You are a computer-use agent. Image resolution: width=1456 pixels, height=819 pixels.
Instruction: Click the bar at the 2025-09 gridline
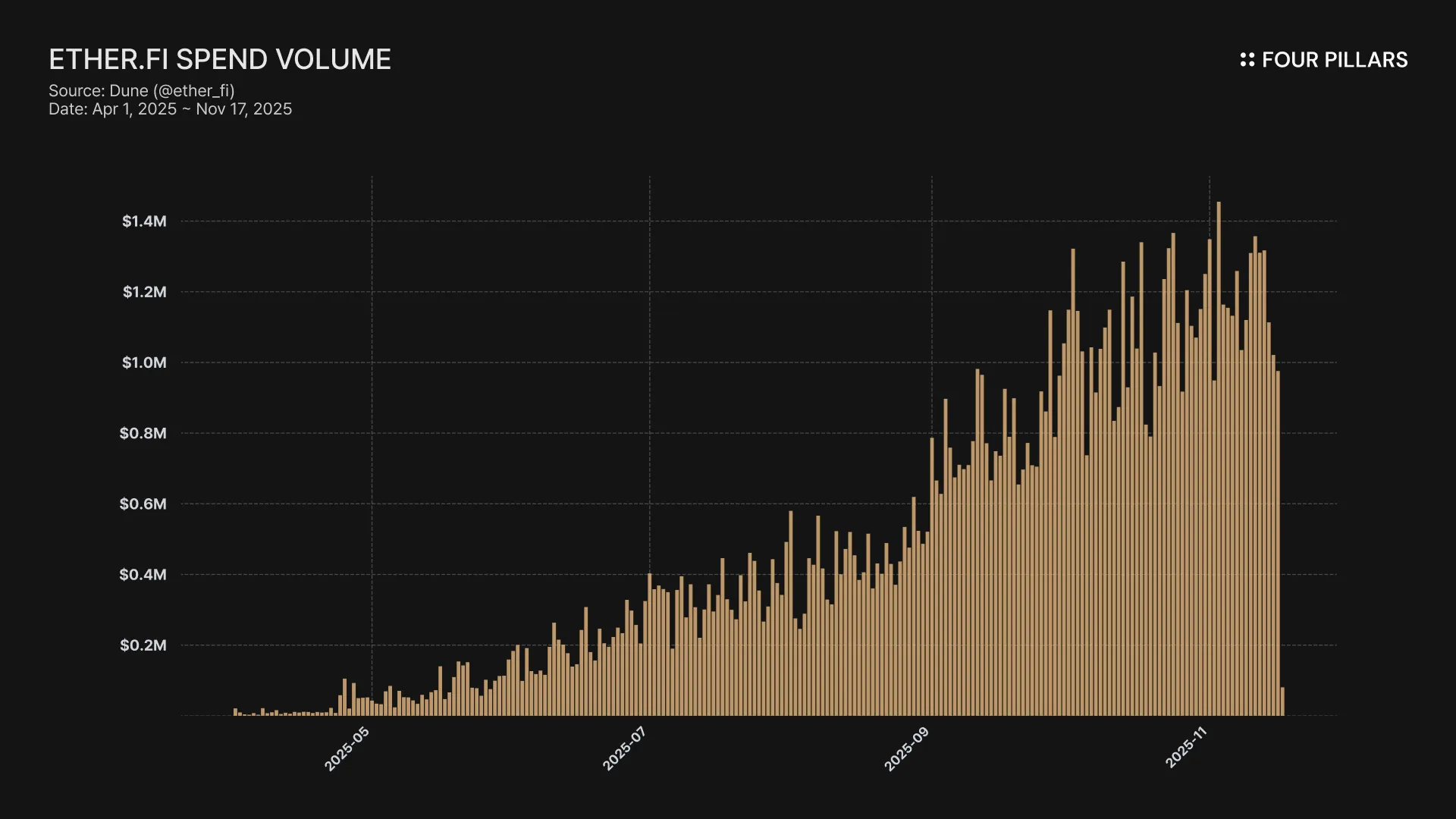point(932,576)
